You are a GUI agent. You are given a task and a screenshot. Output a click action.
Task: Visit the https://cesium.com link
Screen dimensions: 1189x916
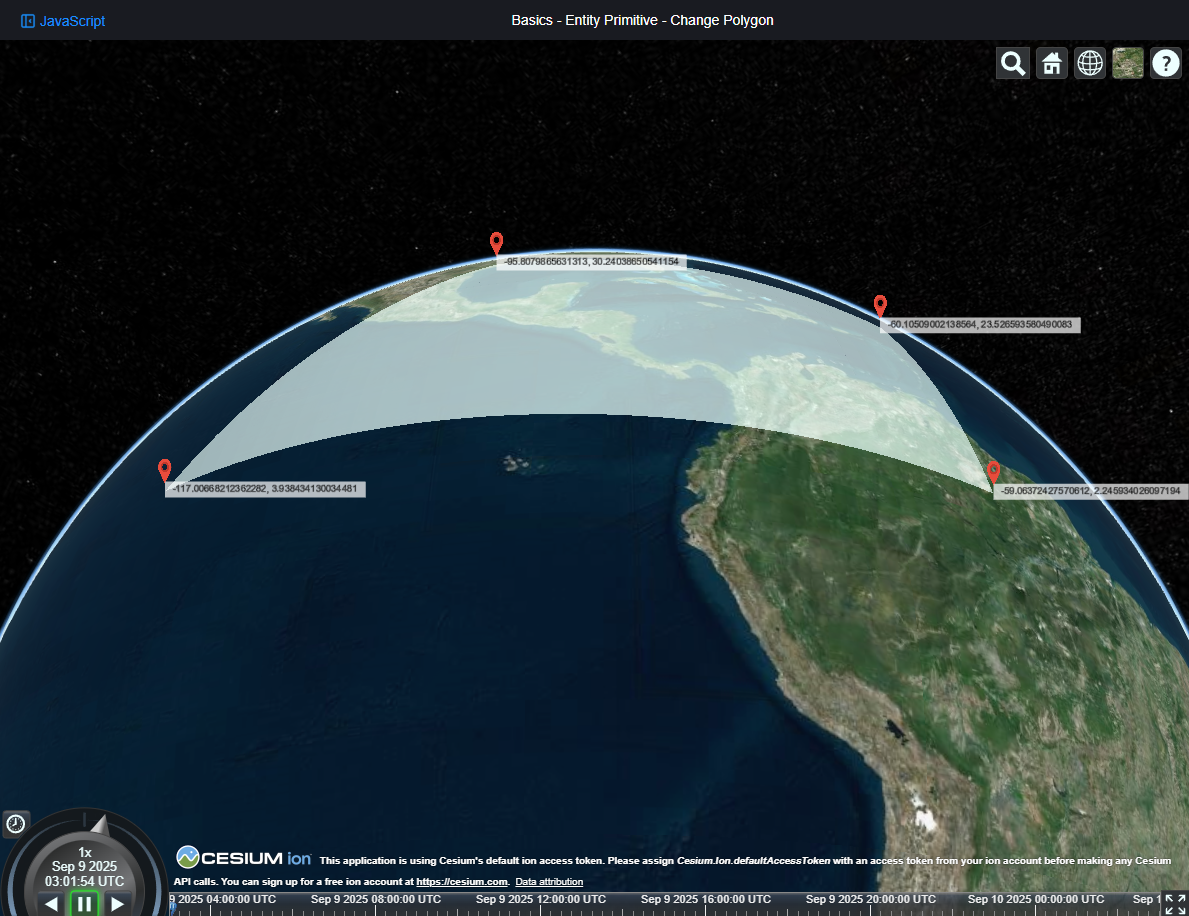(462, 882)
